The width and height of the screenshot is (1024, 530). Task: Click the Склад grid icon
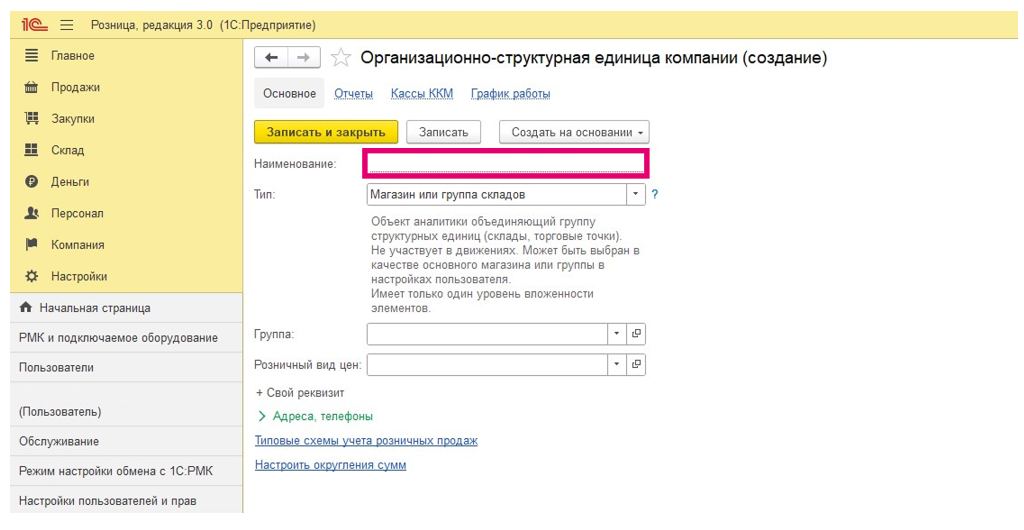pos(31,149)
